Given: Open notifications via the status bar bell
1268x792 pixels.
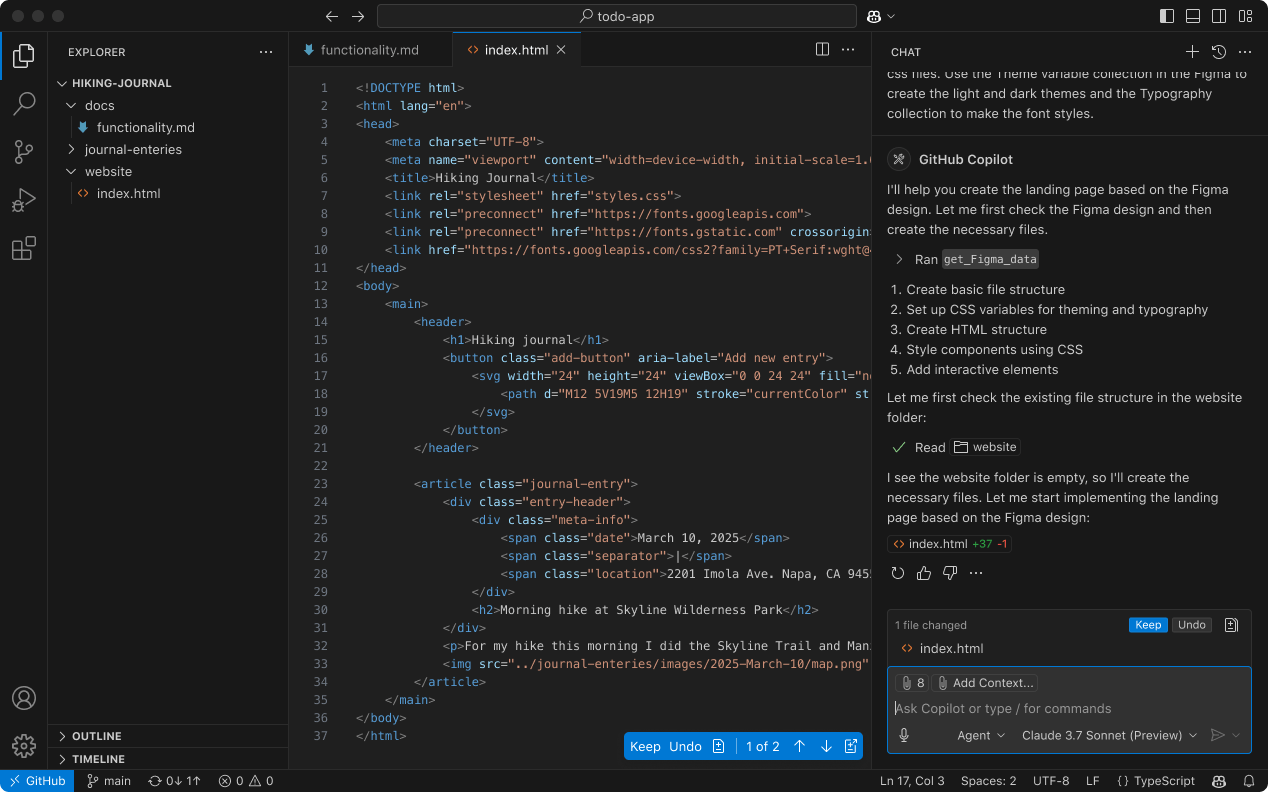Looking at the screenshot, I should 1248,780.
